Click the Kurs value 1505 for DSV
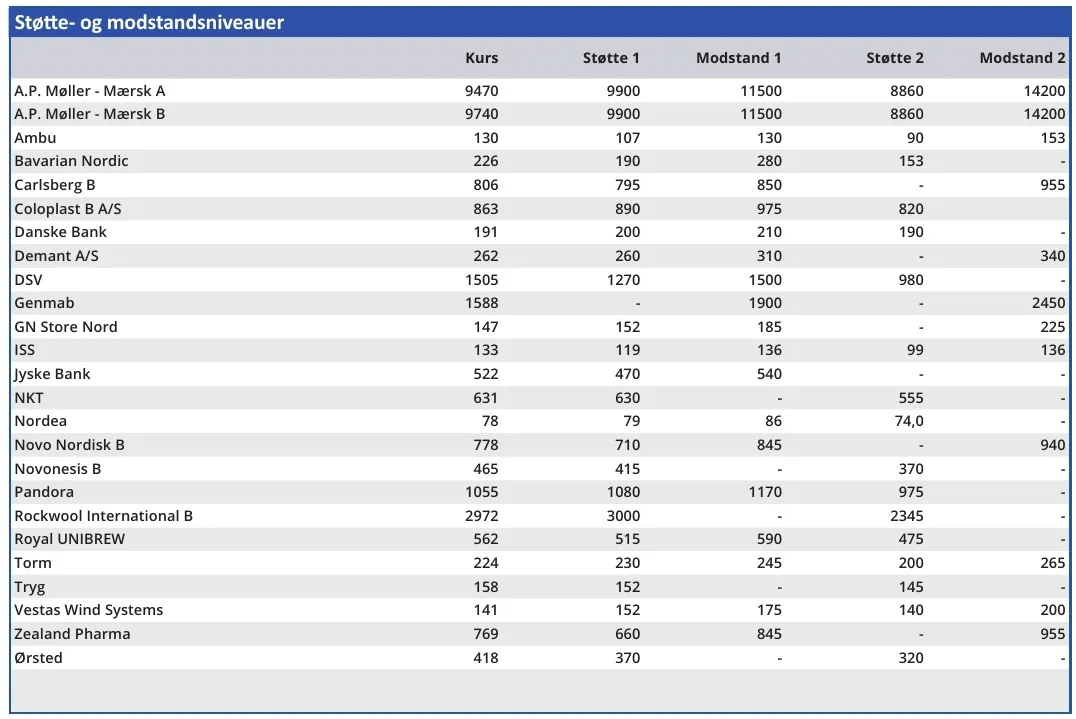Screen dimensions: 1076x719 [x=481, y=280]
